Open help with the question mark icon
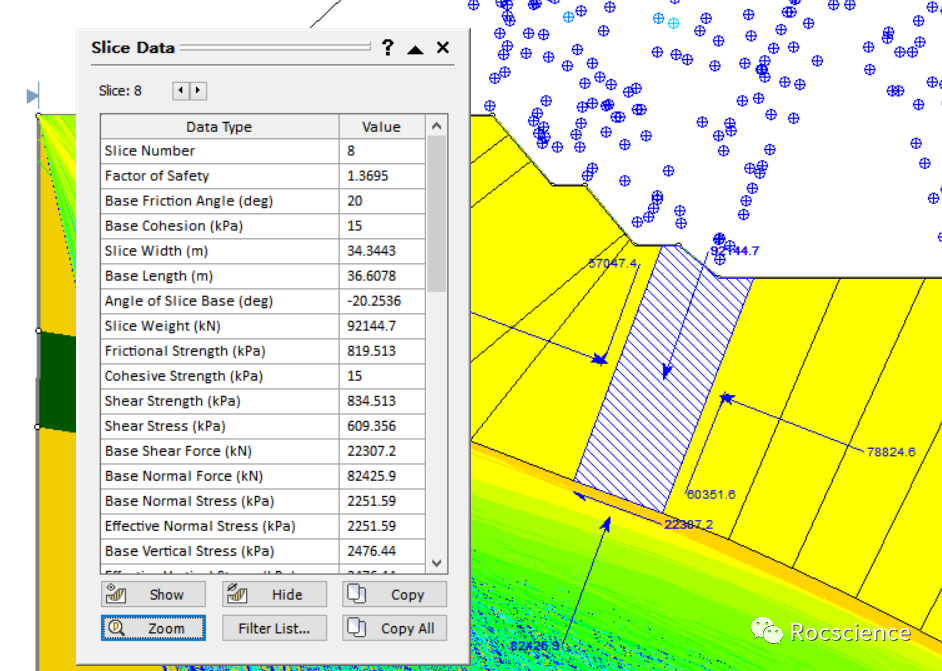The width and height of the screenshot is (942, 671). pyautogui.click(x=388, y=48)
